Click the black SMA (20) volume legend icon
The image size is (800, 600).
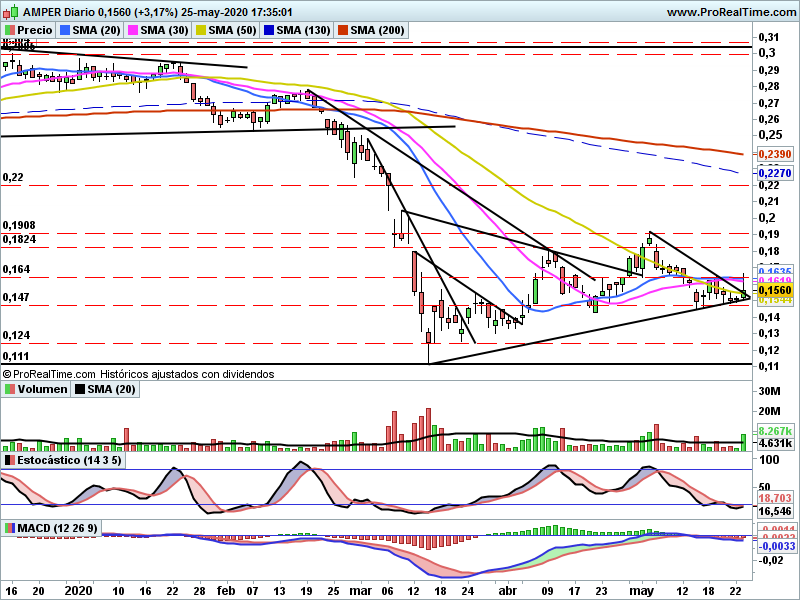pos(80,389)
